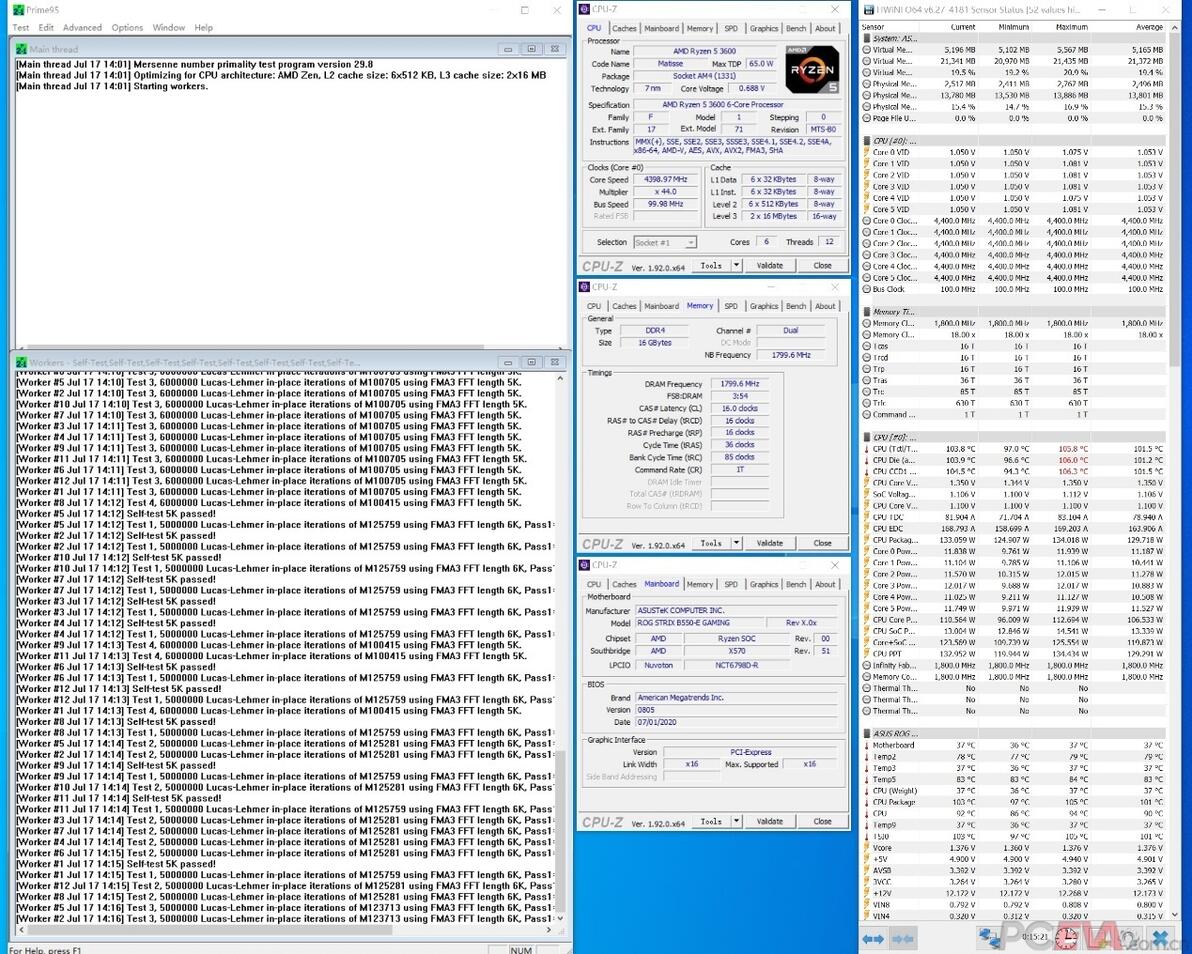Click the NUM indicator in Prime95 status bar
The image size is (1192, 954).
[x=521, y=949]
